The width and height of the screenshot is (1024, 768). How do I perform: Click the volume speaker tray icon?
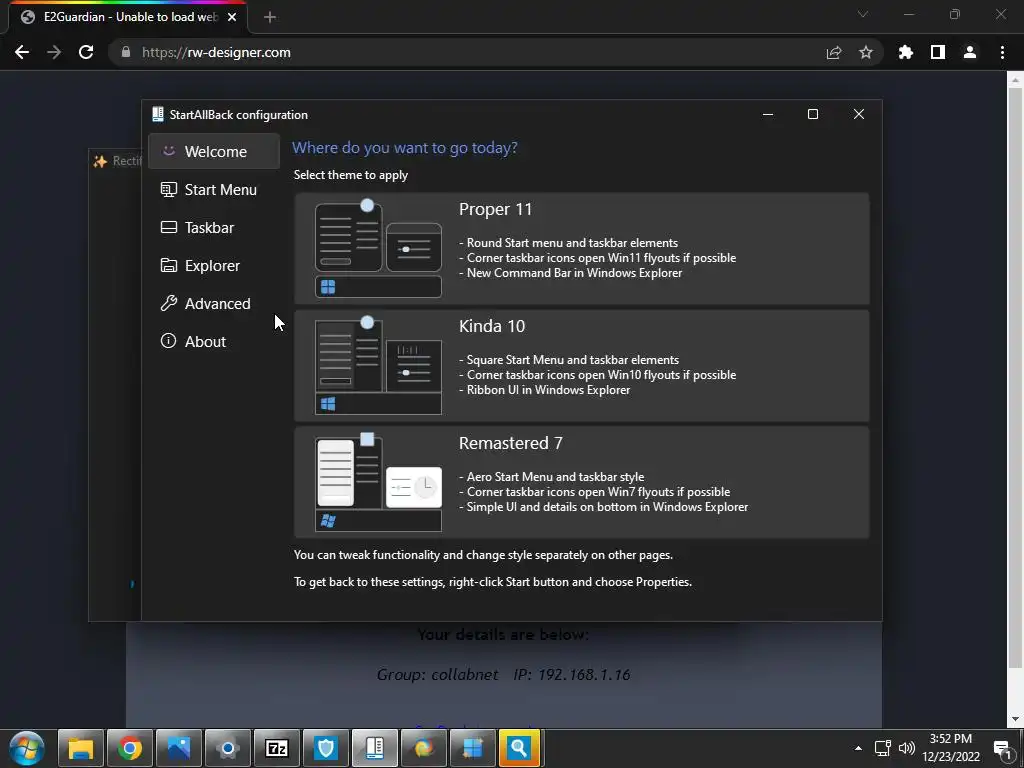pyautogui.click(x=906, y=748)
